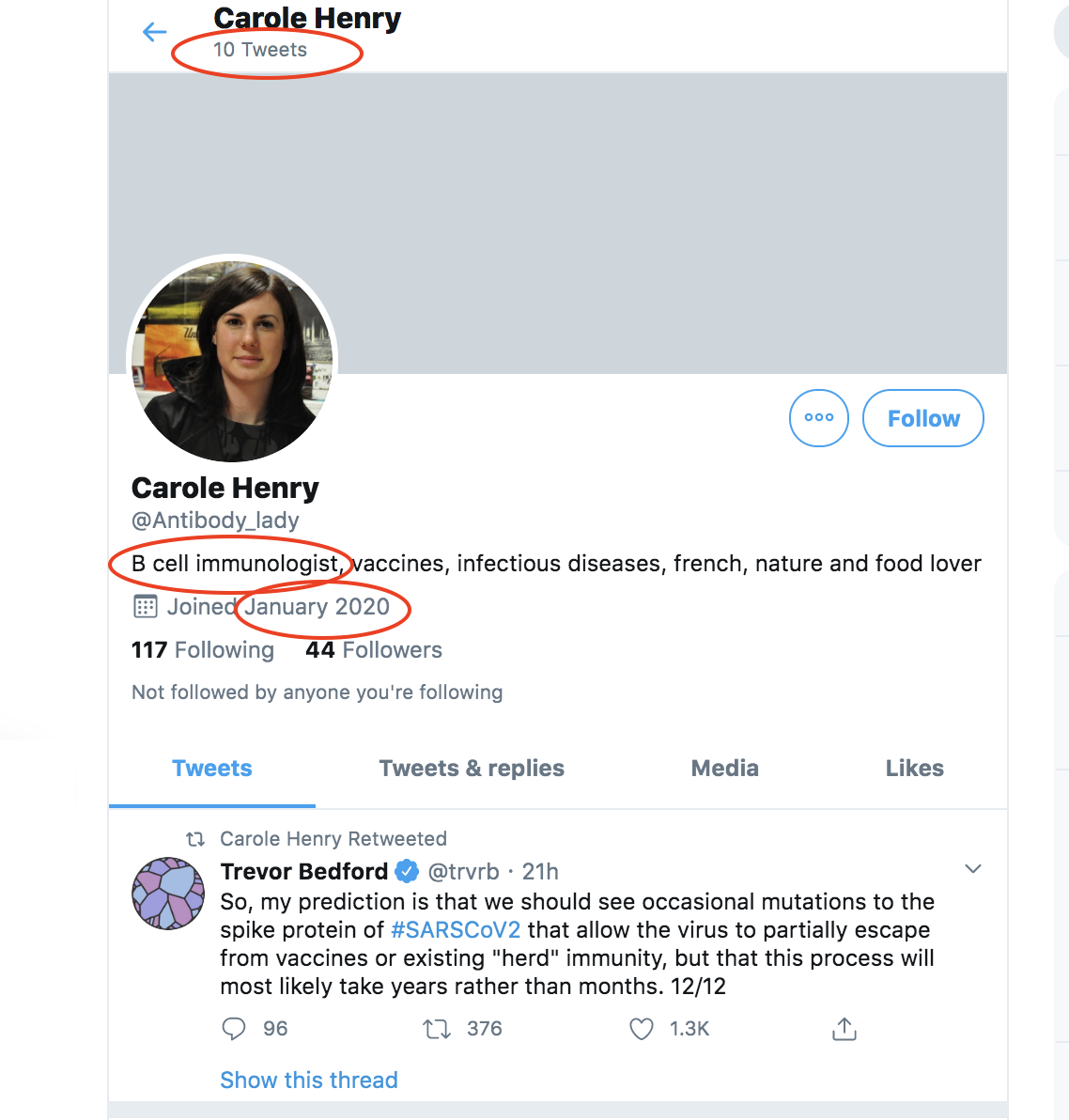Open Carole Henry's profile photo

coord(232,361)
